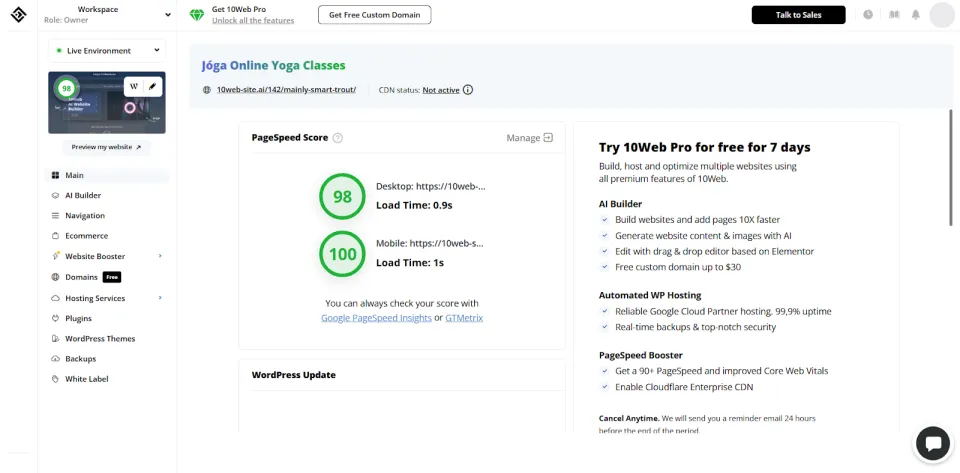Open the Google PageSpeed Insights link

(376, 318)
